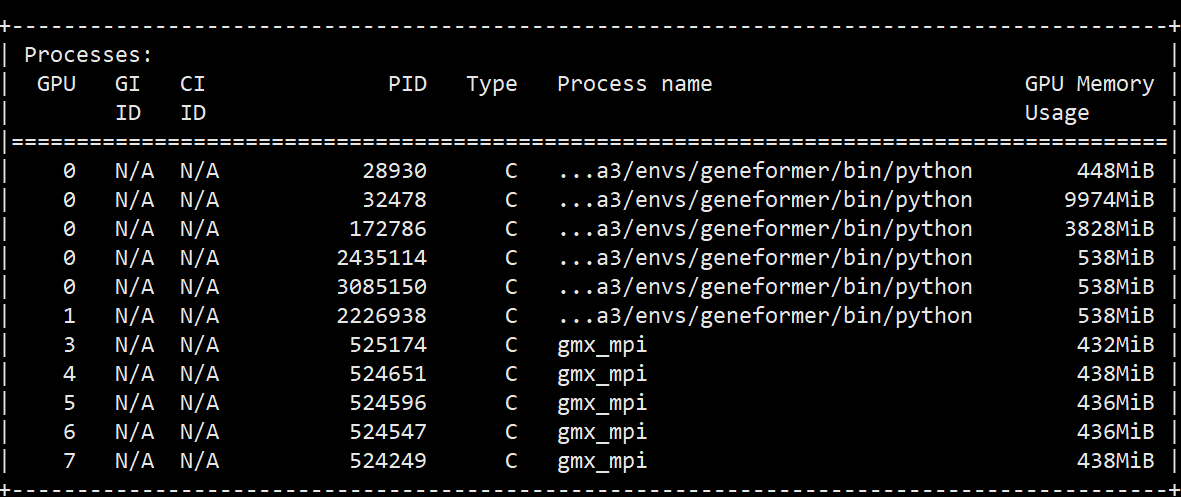1181x497 pixels.
Task: Click PID 3085150 in the list
Action: tap(381, 287)
